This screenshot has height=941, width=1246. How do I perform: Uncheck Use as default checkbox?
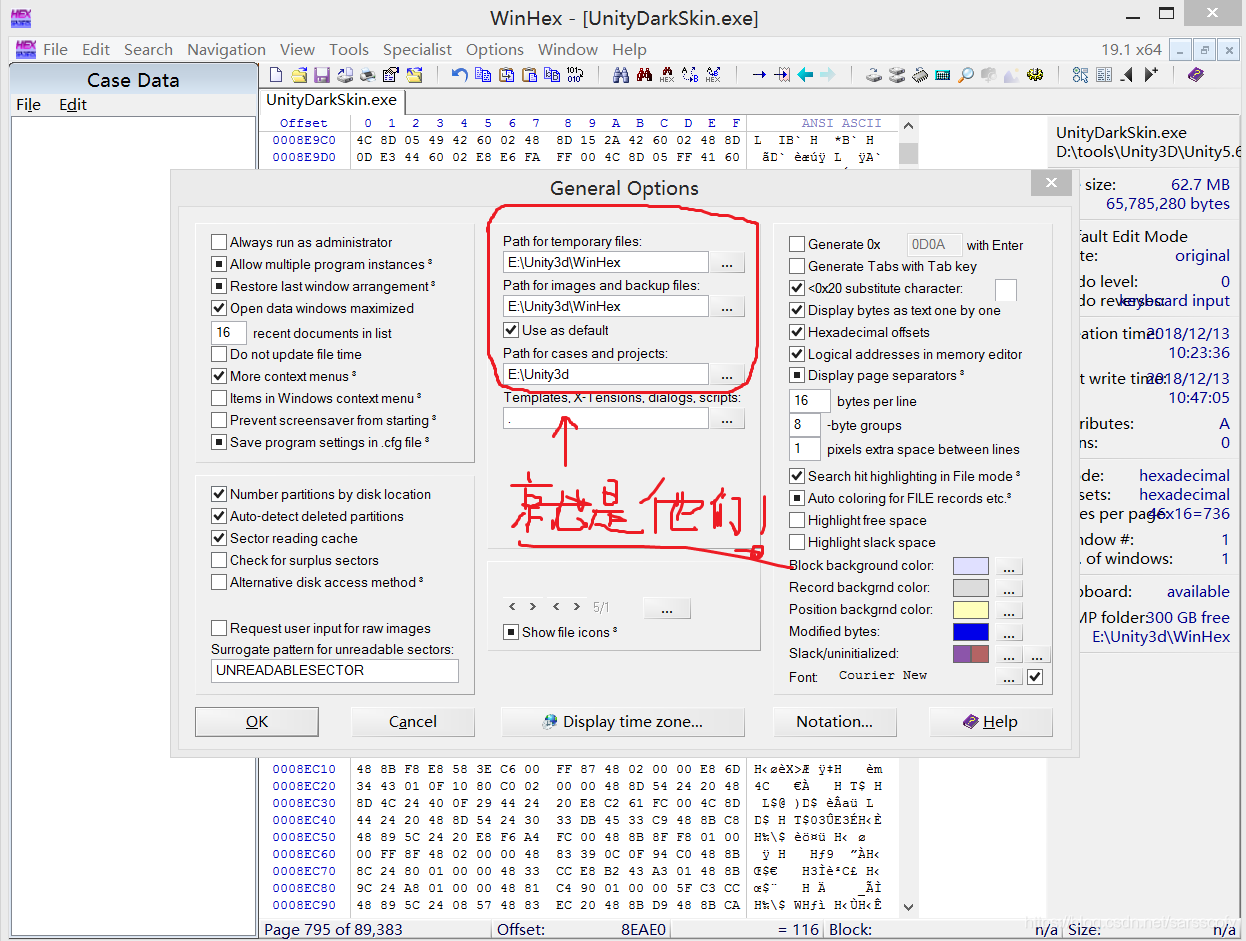[511, 330]
